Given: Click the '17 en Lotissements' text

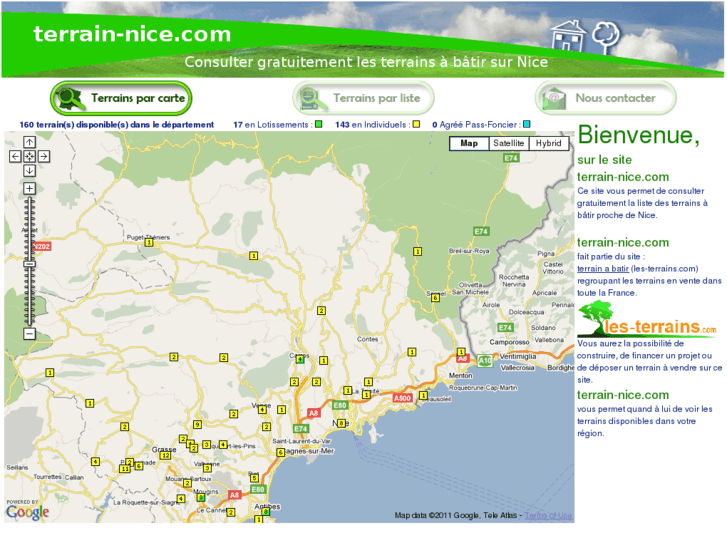Looking at the screenshot, I should point(271,125).
